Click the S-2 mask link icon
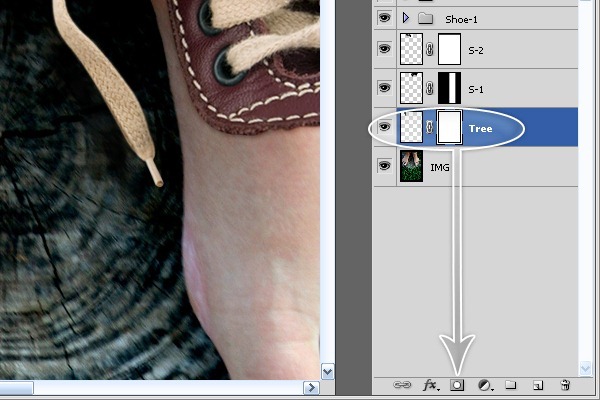Image resolution: width=600 pixels, height=400 pixels. click(431, 49)
